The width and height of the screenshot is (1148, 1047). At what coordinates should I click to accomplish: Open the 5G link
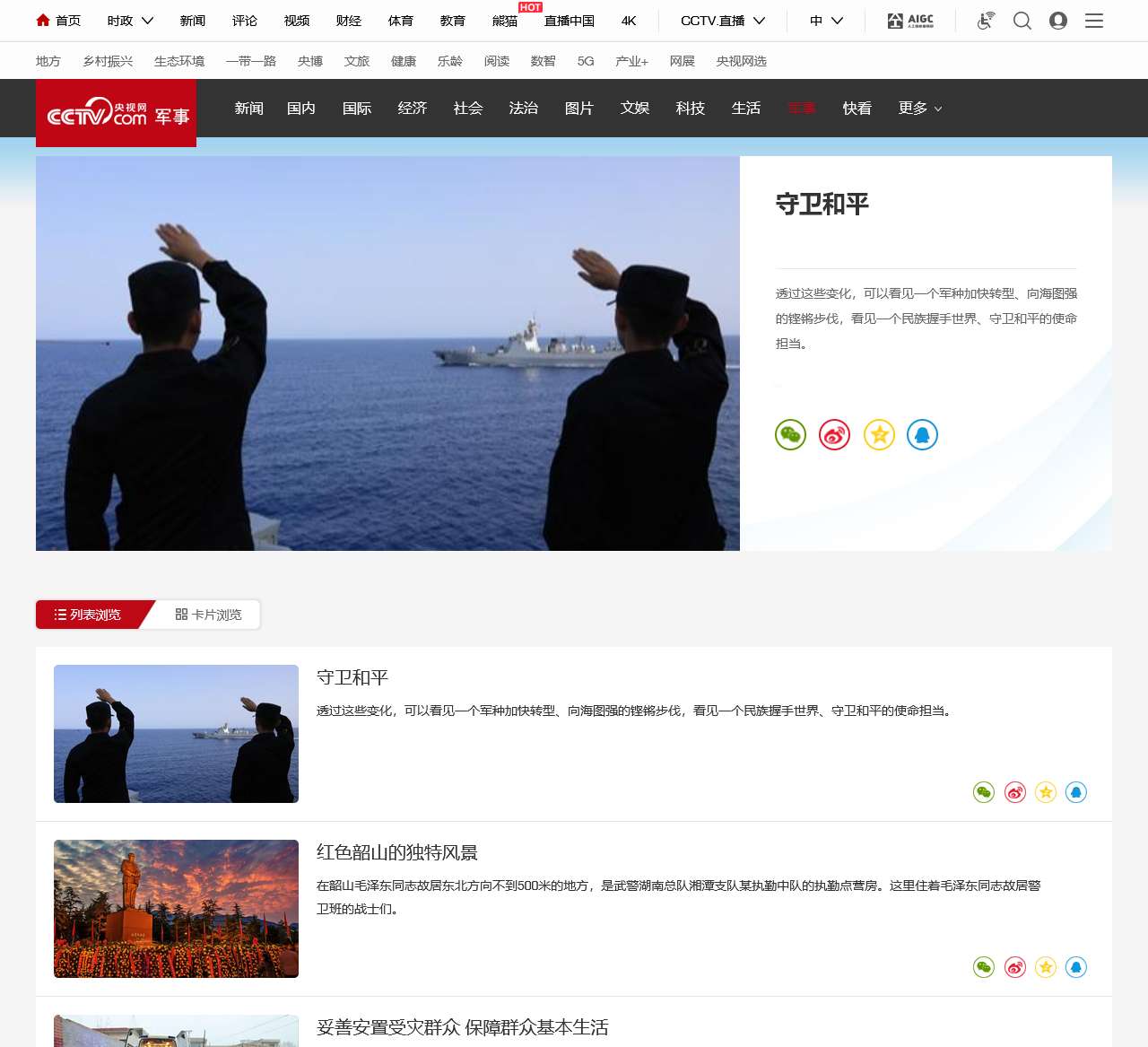586,61
